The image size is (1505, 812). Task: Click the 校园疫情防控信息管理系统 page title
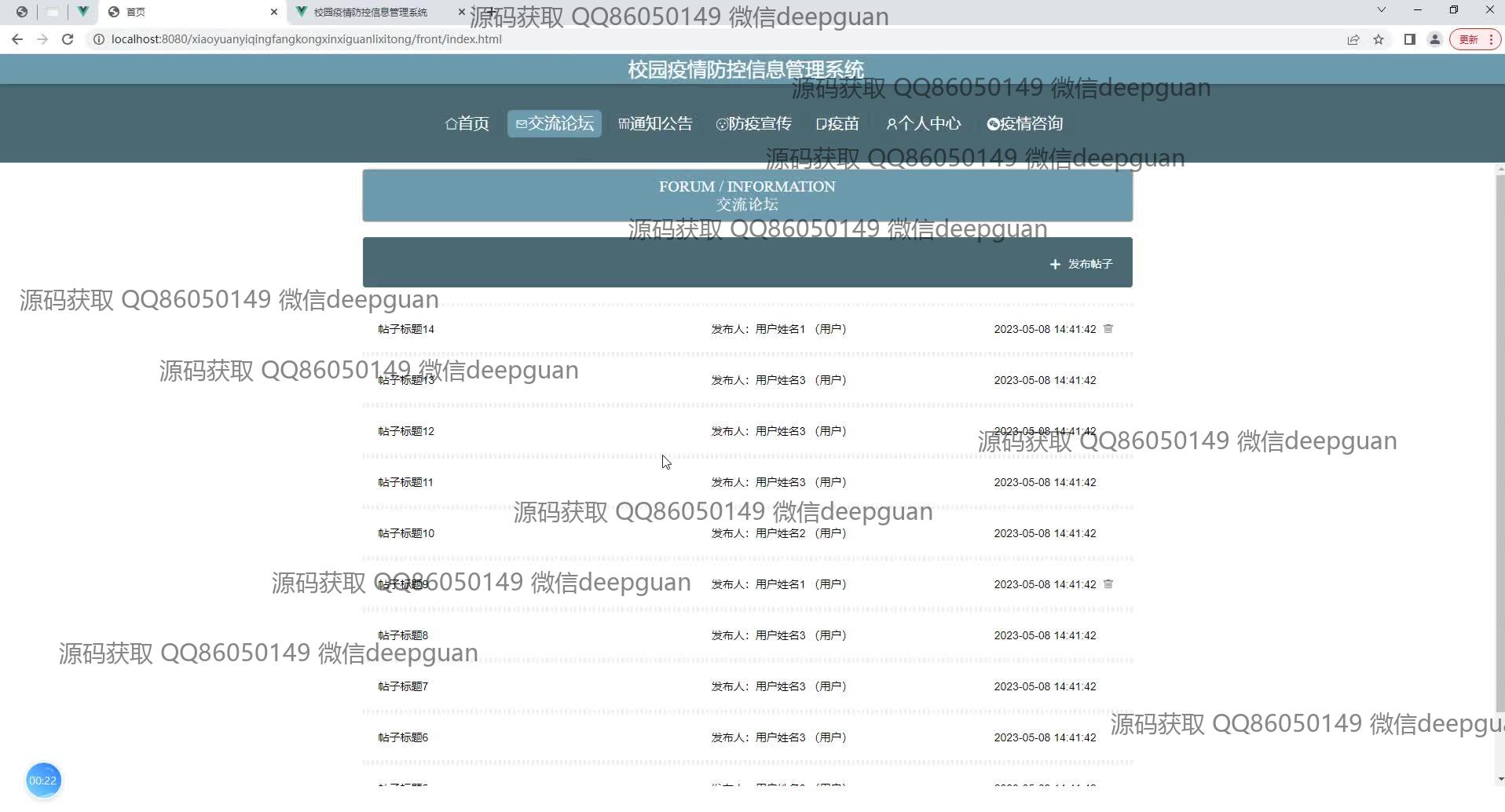[x=746, y=70]
